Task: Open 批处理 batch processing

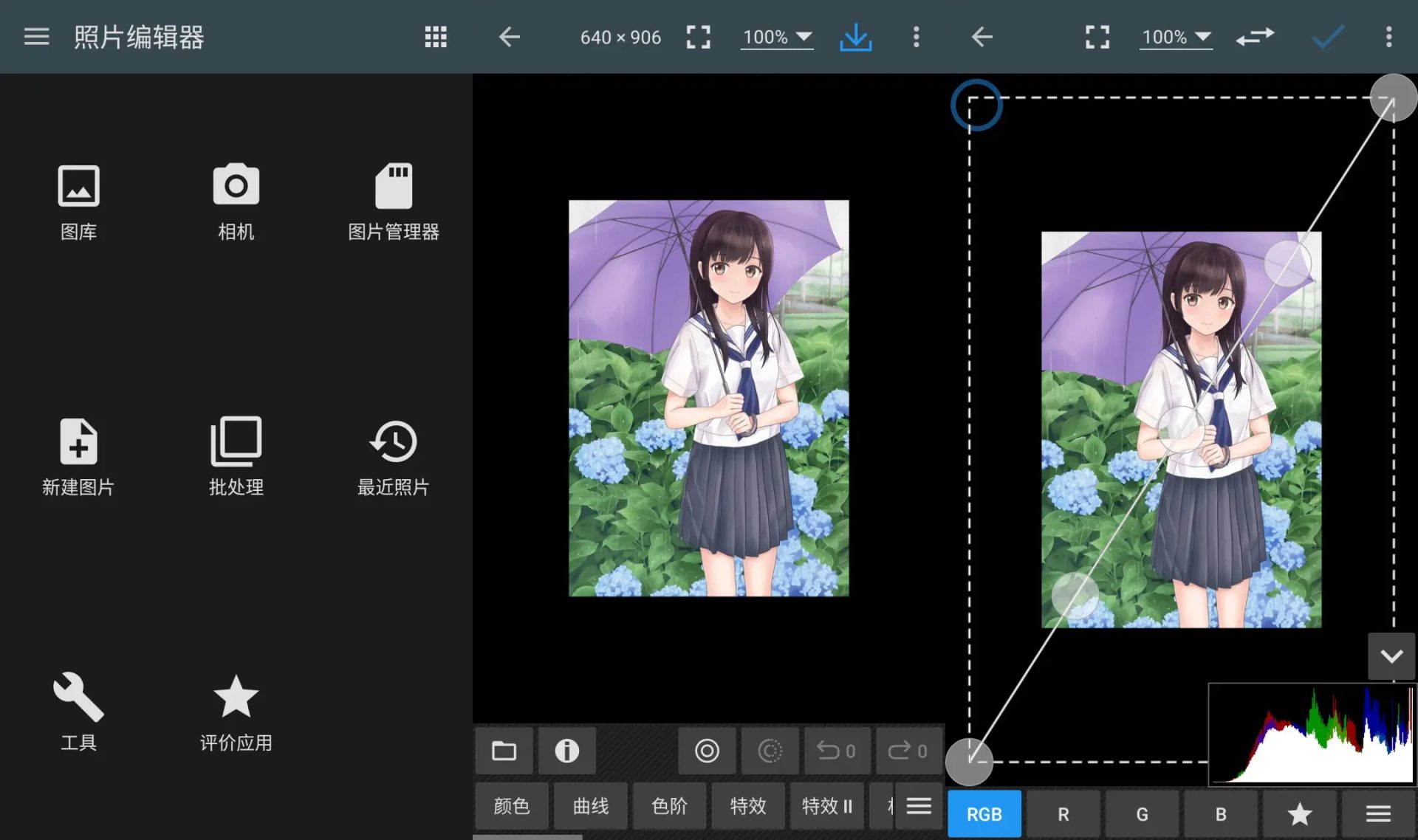Action: (236, 457)
